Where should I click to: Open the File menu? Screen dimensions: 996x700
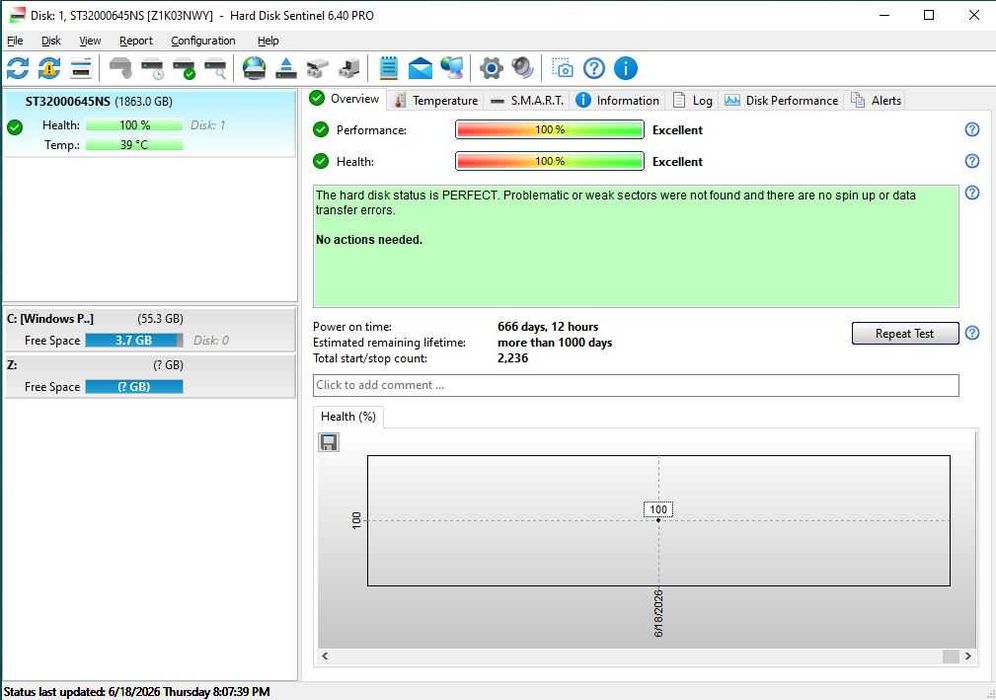[x=15, y=41]
